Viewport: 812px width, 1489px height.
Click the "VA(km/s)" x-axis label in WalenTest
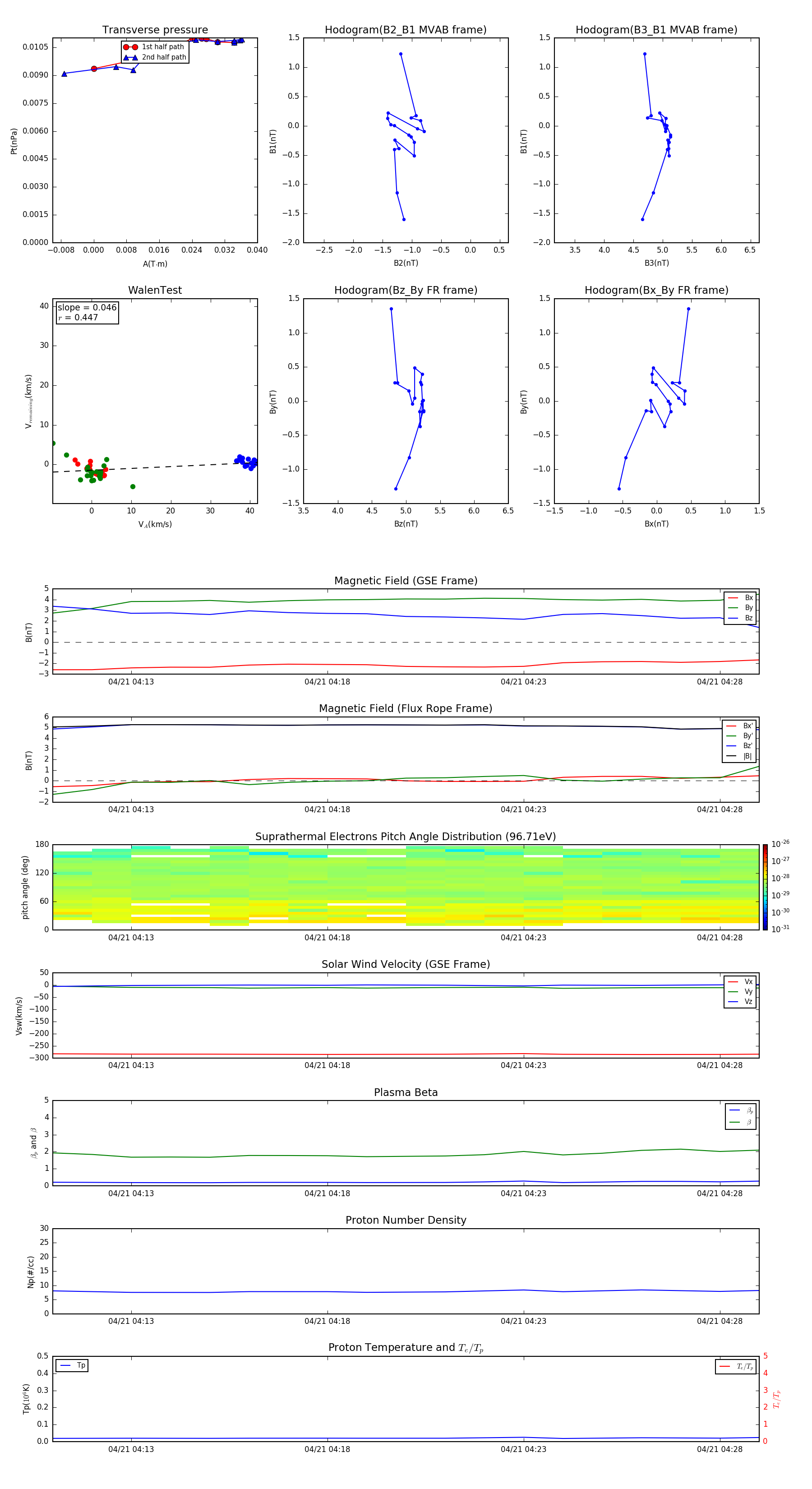(155, 524)
